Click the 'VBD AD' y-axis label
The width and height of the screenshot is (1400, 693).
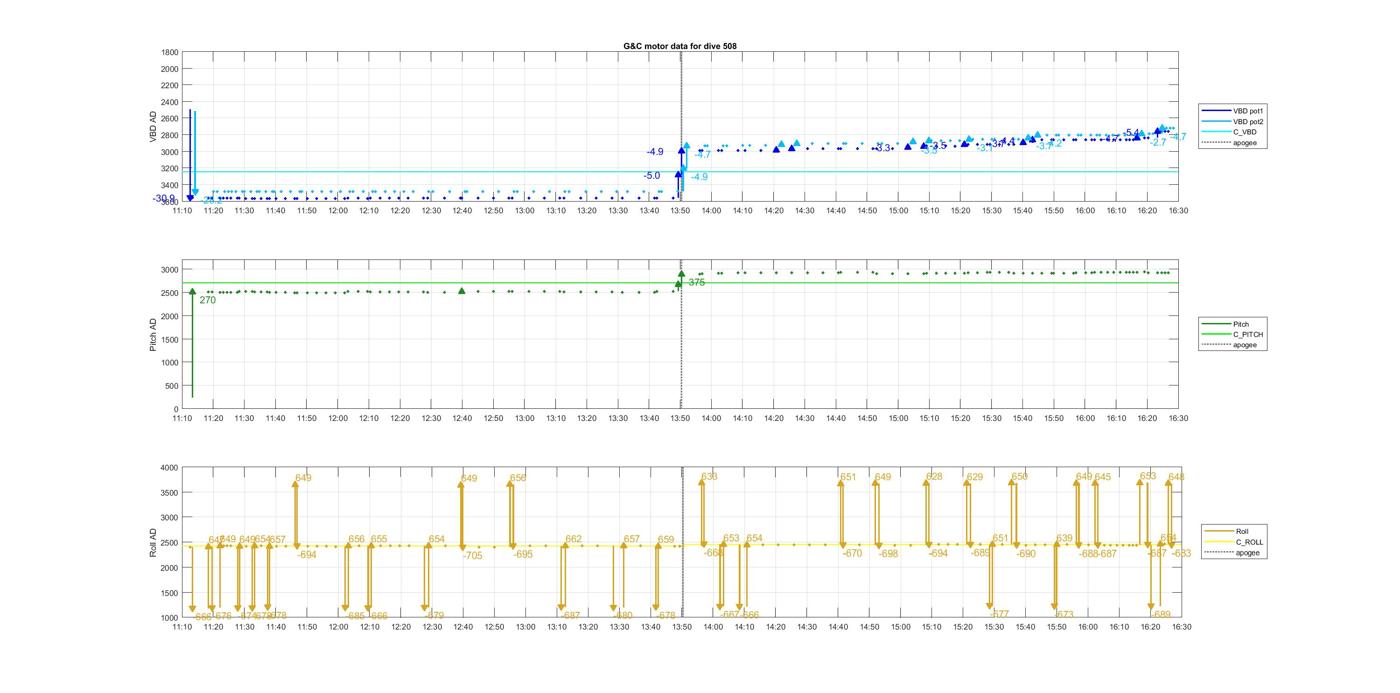click(x=155, y=127)
